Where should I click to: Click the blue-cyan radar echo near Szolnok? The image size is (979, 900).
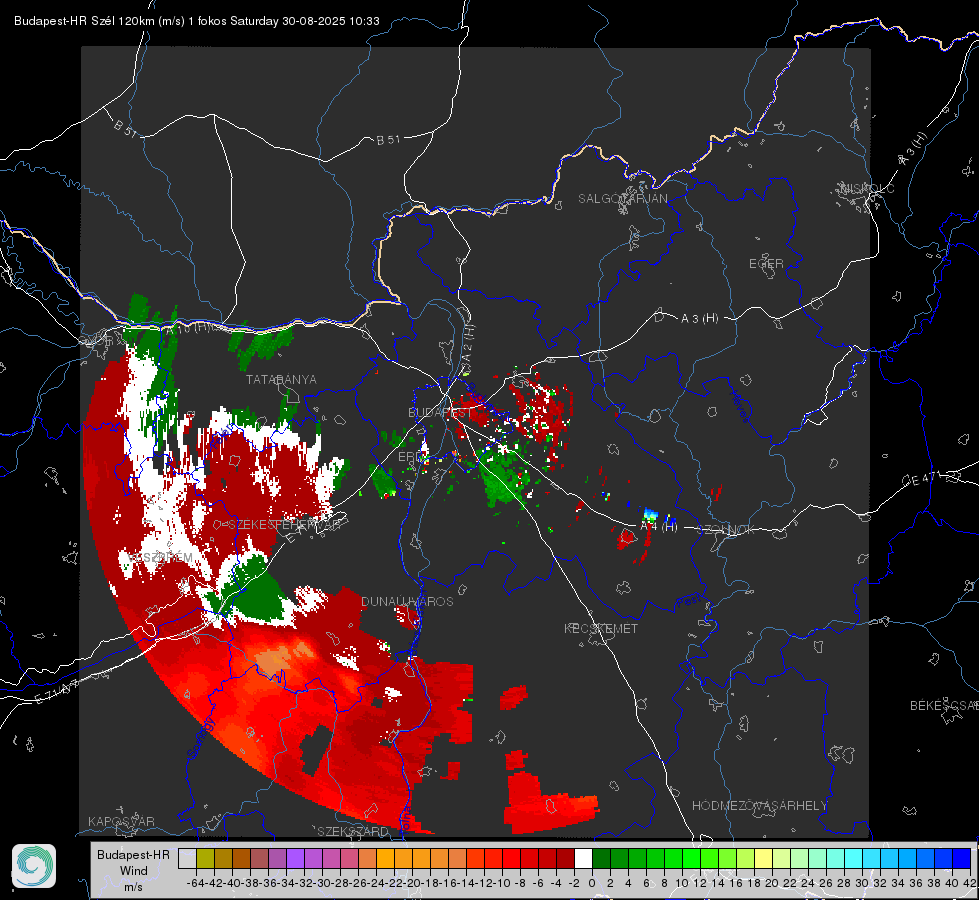point(650,515)
